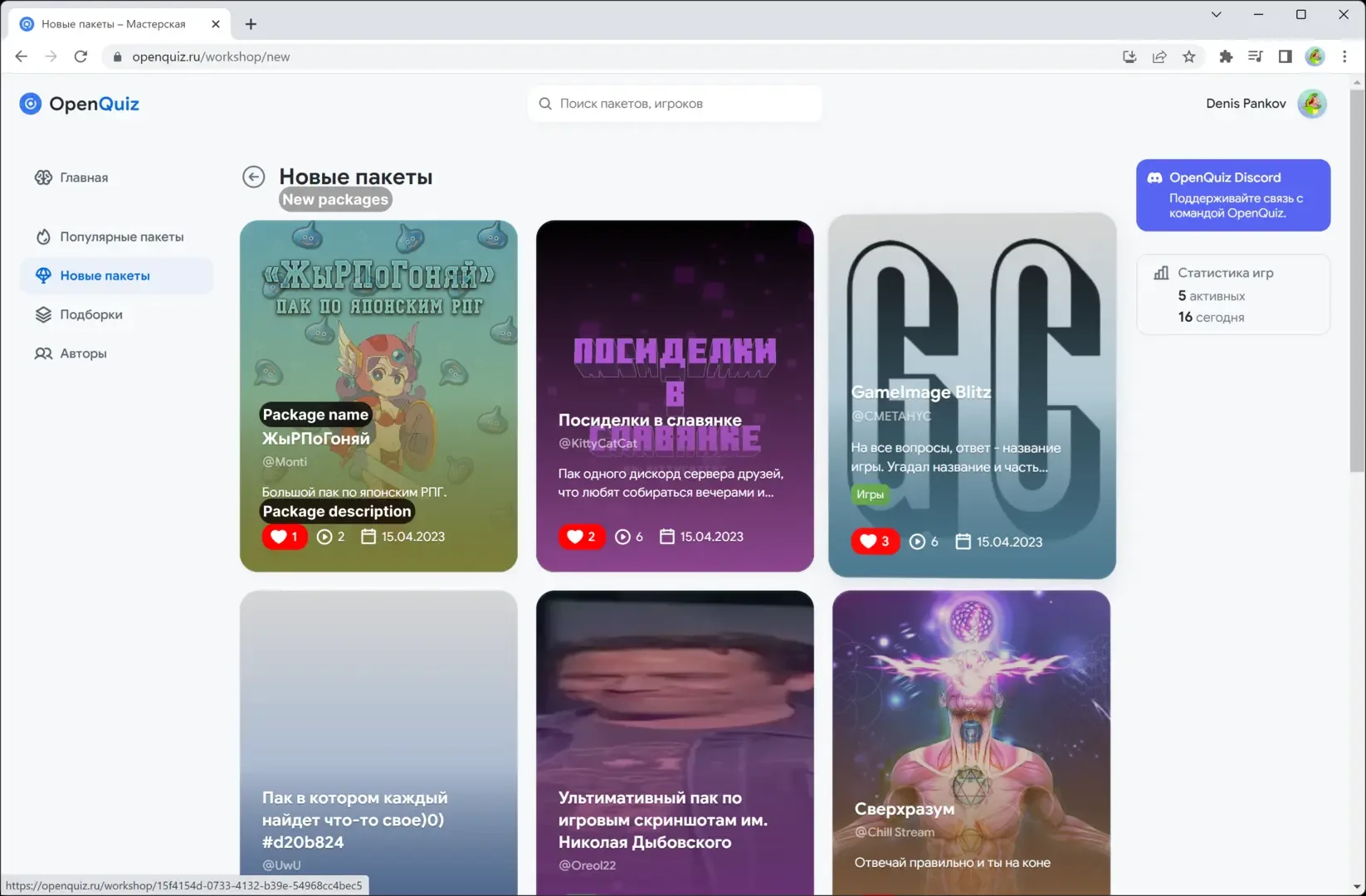Select the Новые пакеты – Мастерская browser tab
This screenshot has width=1366, height=896.
pos(120,24)
